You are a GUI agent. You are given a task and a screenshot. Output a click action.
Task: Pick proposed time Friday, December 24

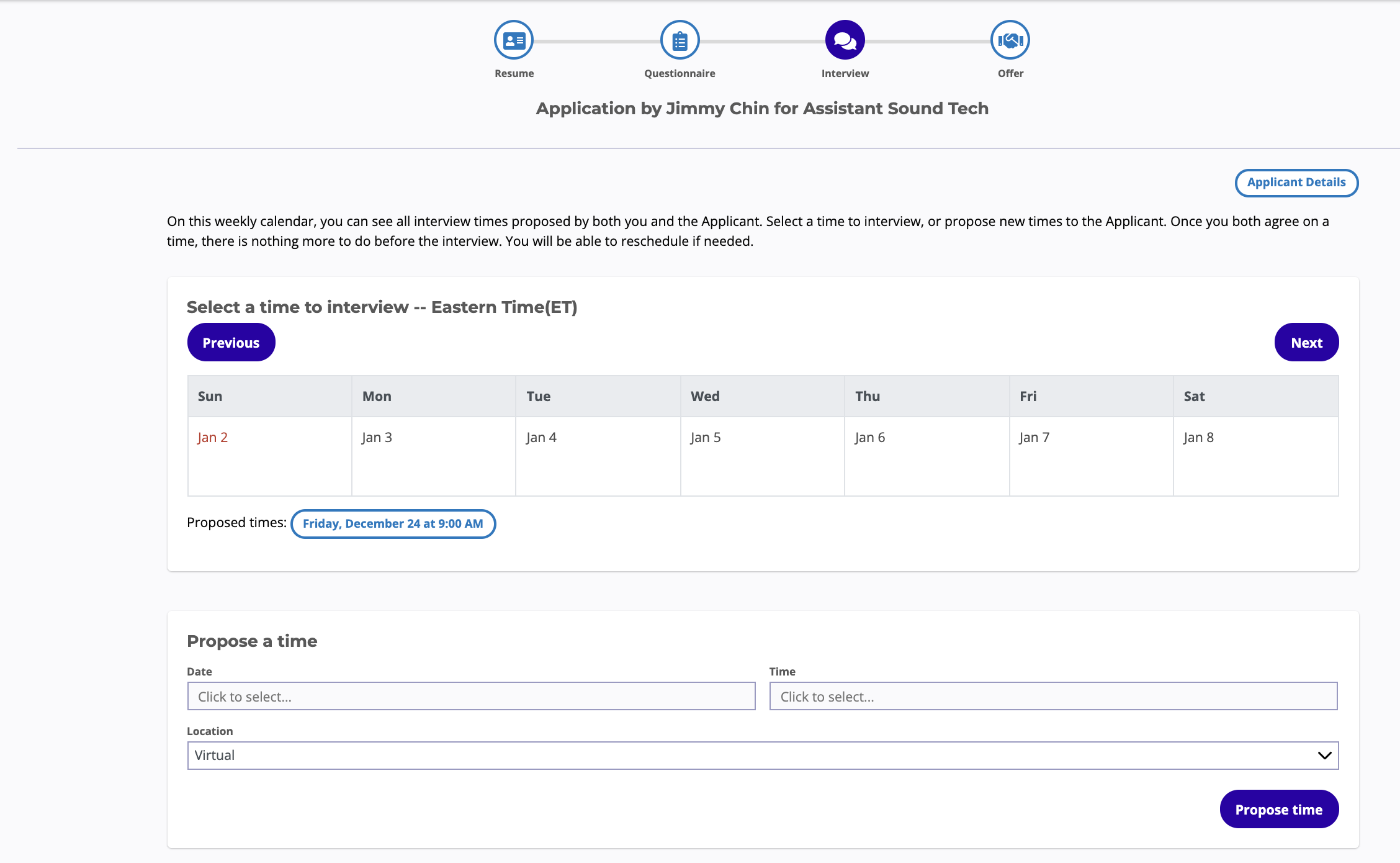point(393,523)
